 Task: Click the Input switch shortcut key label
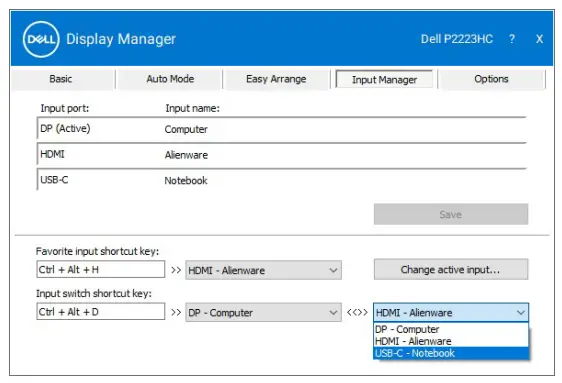point(94,293)
